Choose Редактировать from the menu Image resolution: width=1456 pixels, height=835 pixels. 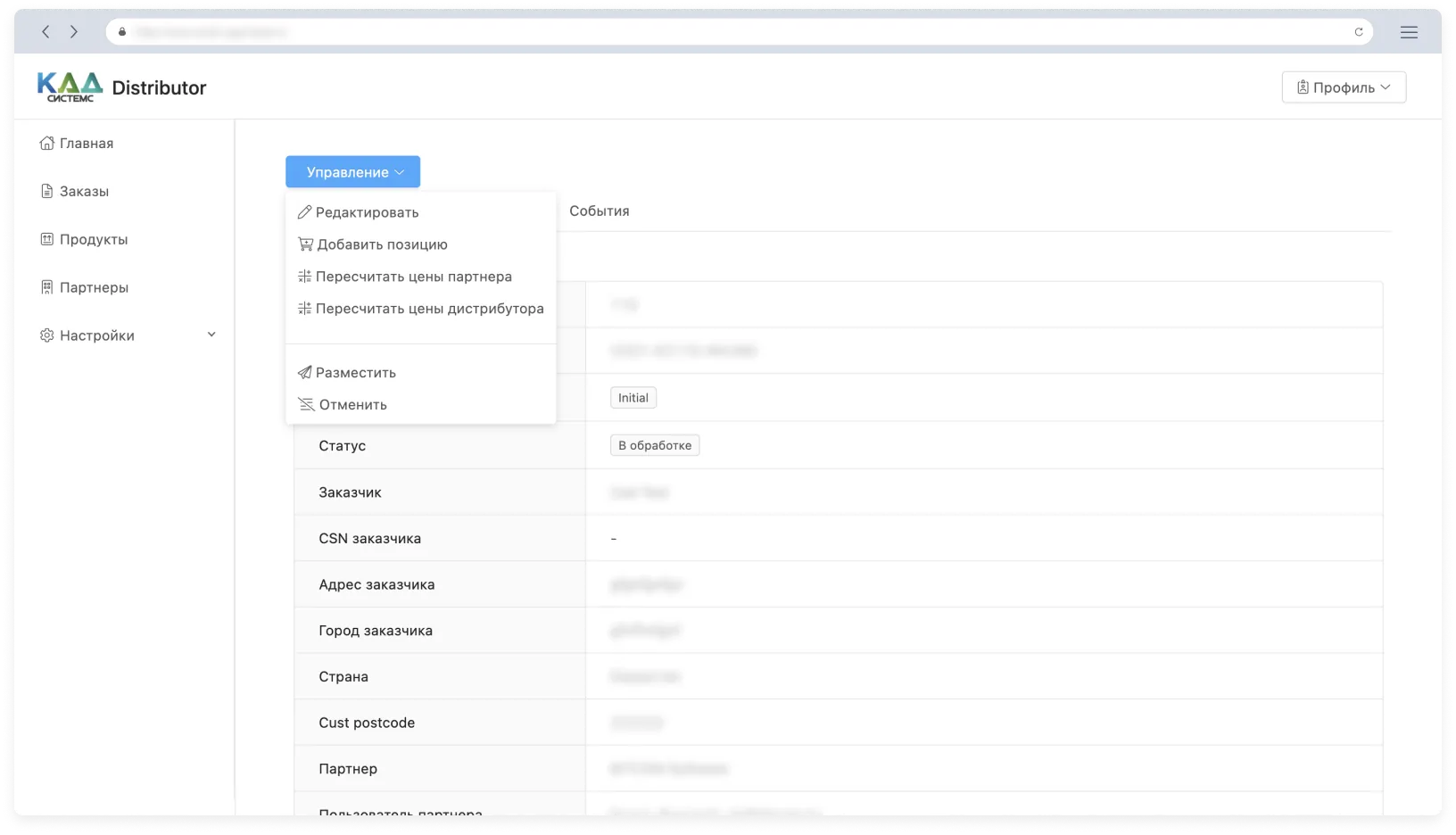coord(367,212)
